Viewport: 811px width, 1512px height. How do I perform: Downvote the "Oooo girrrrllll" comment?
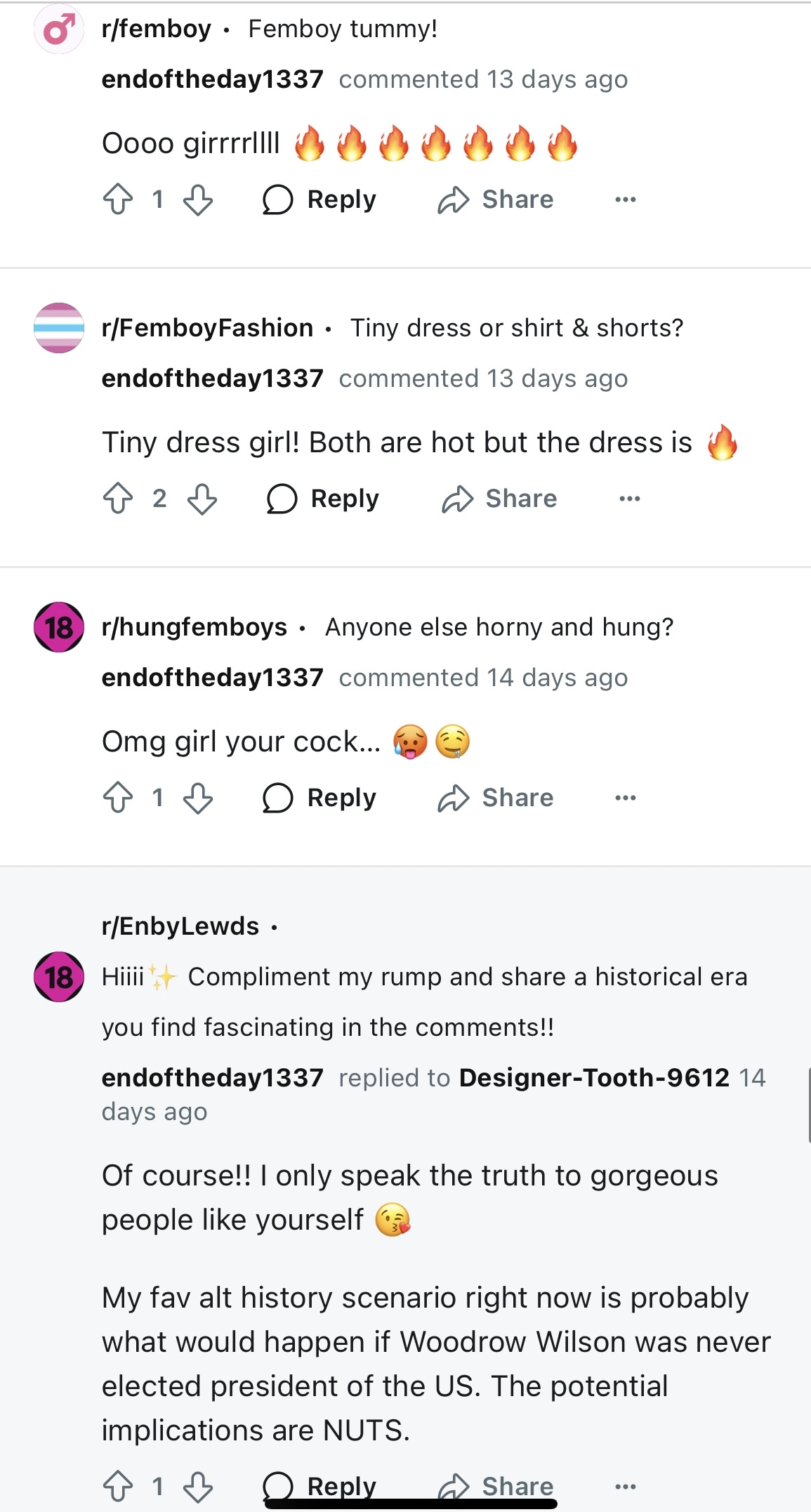pos(198,199)
